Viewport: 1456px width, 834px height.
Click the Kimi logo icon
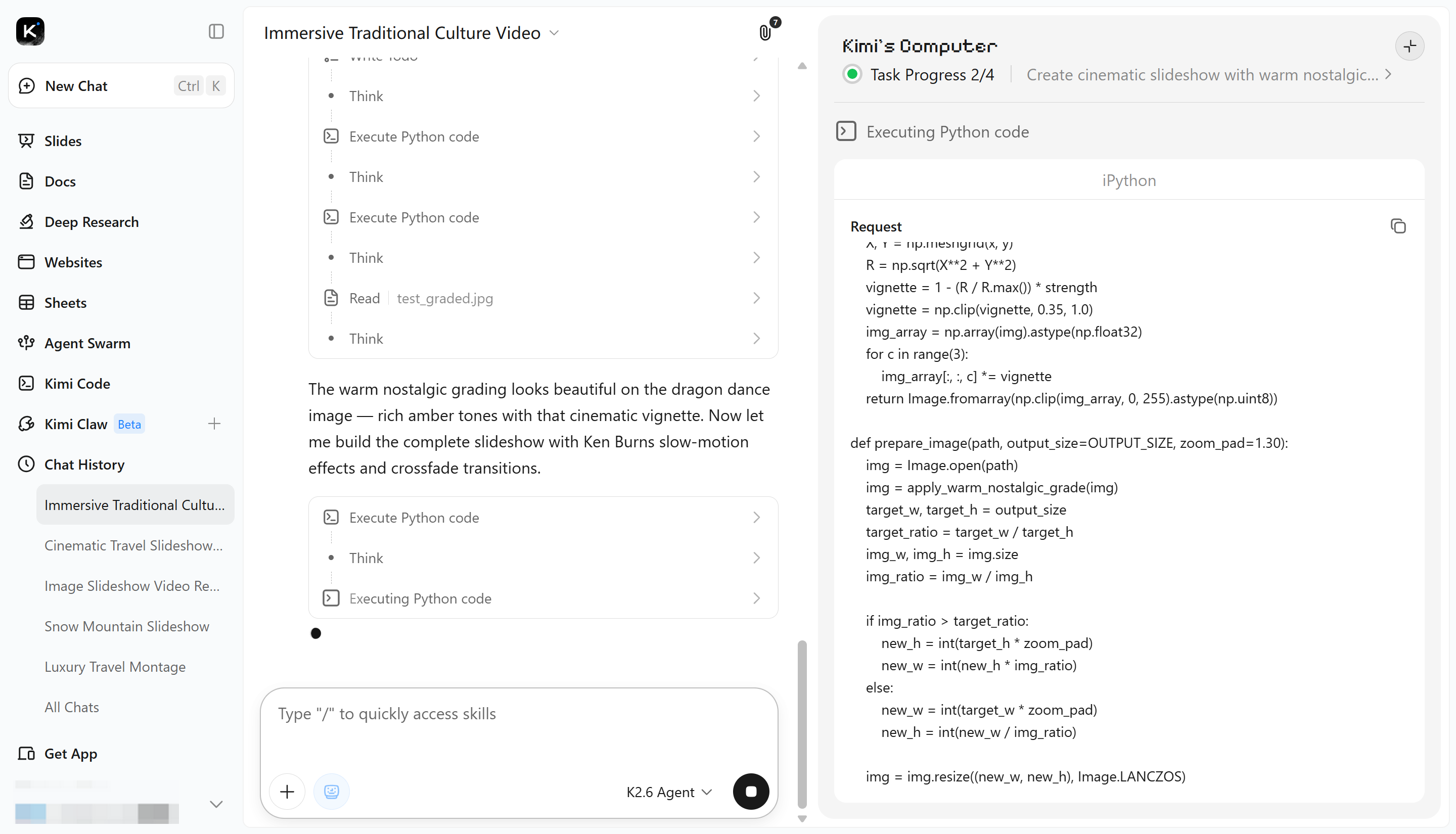pyautogui.click(x=30, y=31)
